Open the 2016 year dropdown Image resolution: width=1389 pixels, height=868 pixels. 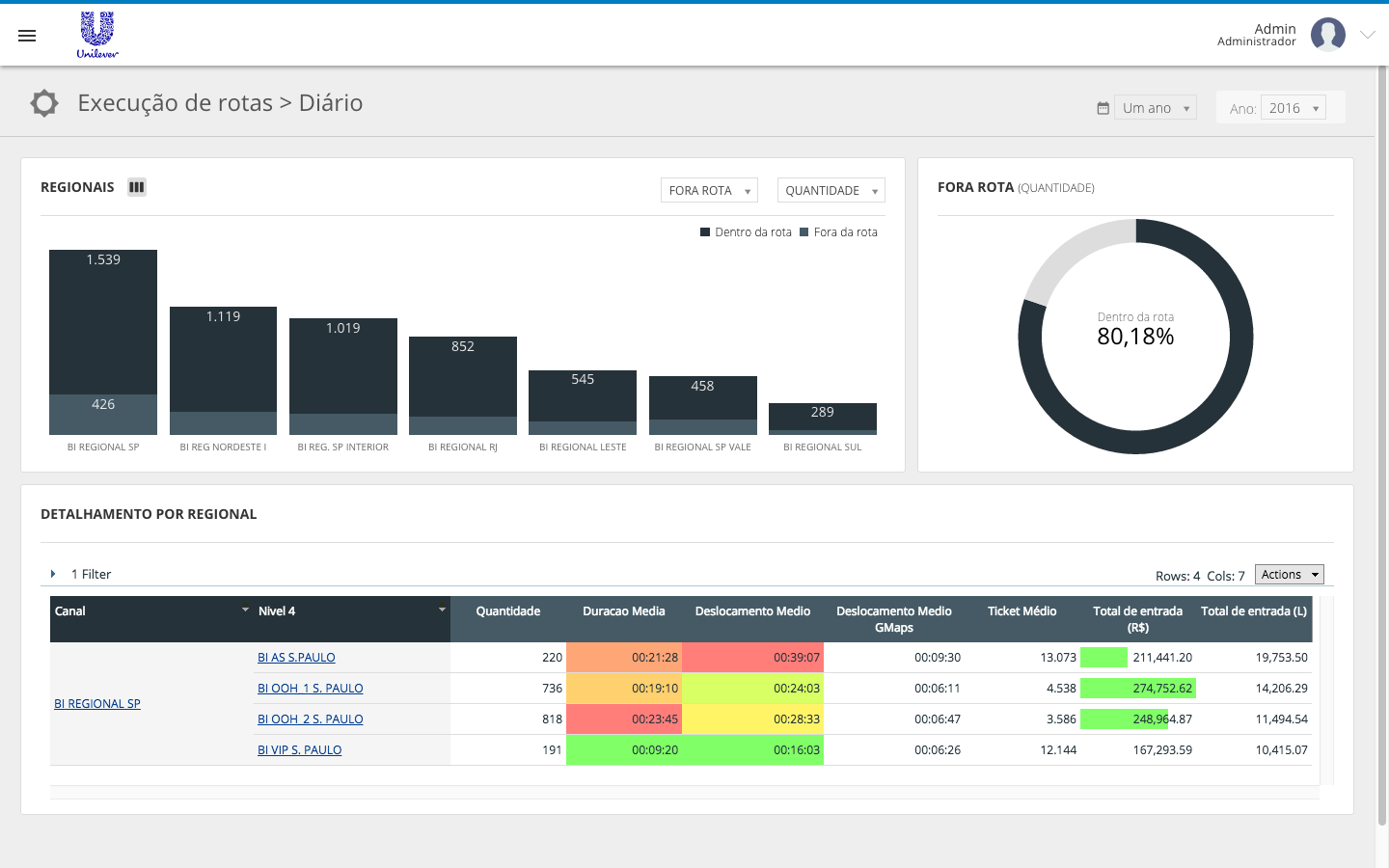(1294, 107)
